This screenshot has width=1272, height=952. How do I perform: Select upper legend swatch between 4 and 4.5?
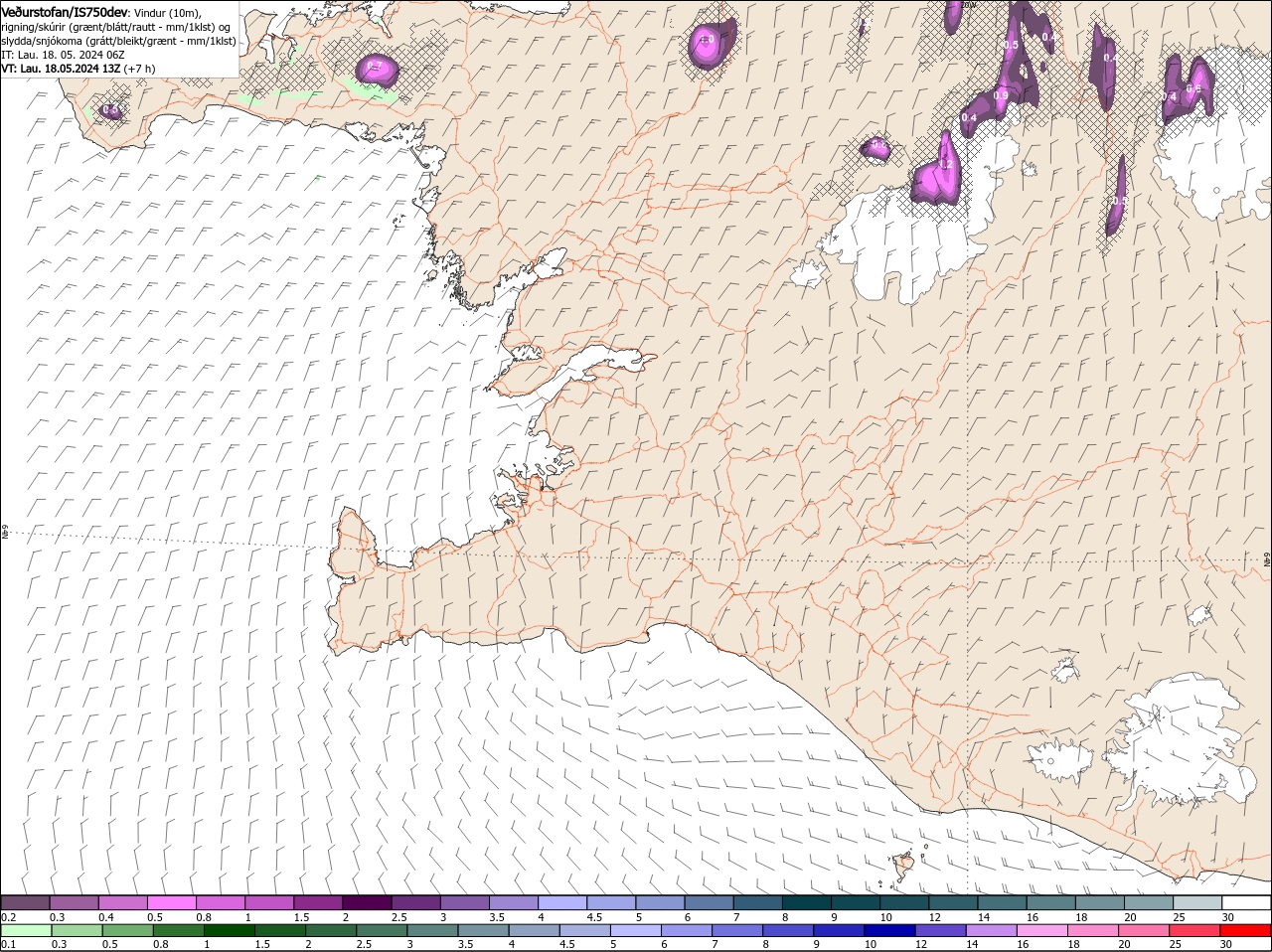tap(562, 902)
